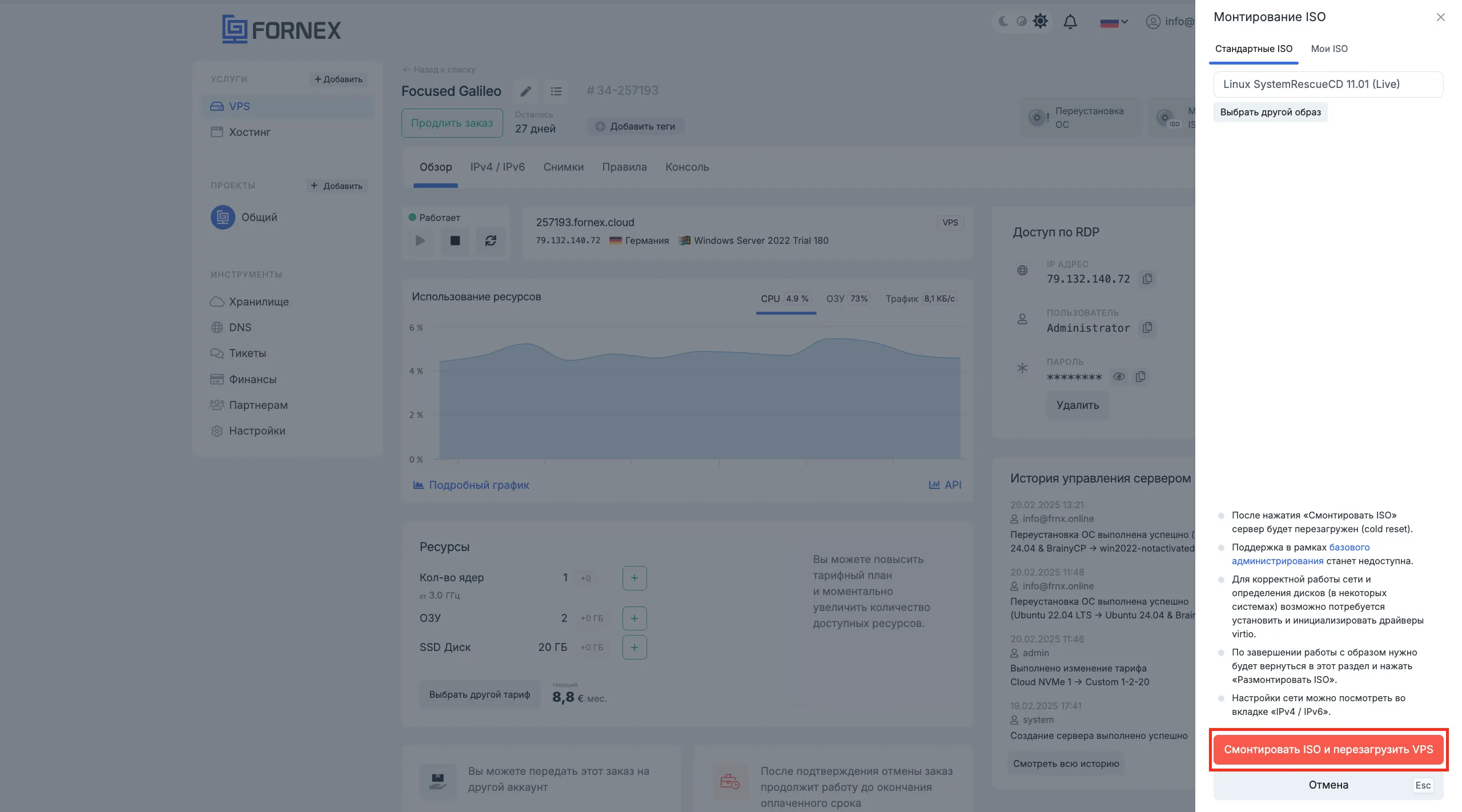Click VPS badge near hostname

click(x=950, y=223)
